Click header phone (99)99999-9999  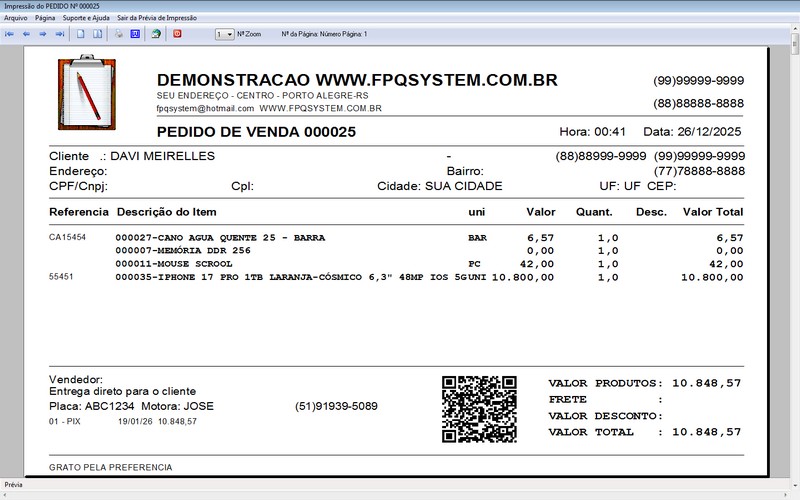[x=698, y=81]
